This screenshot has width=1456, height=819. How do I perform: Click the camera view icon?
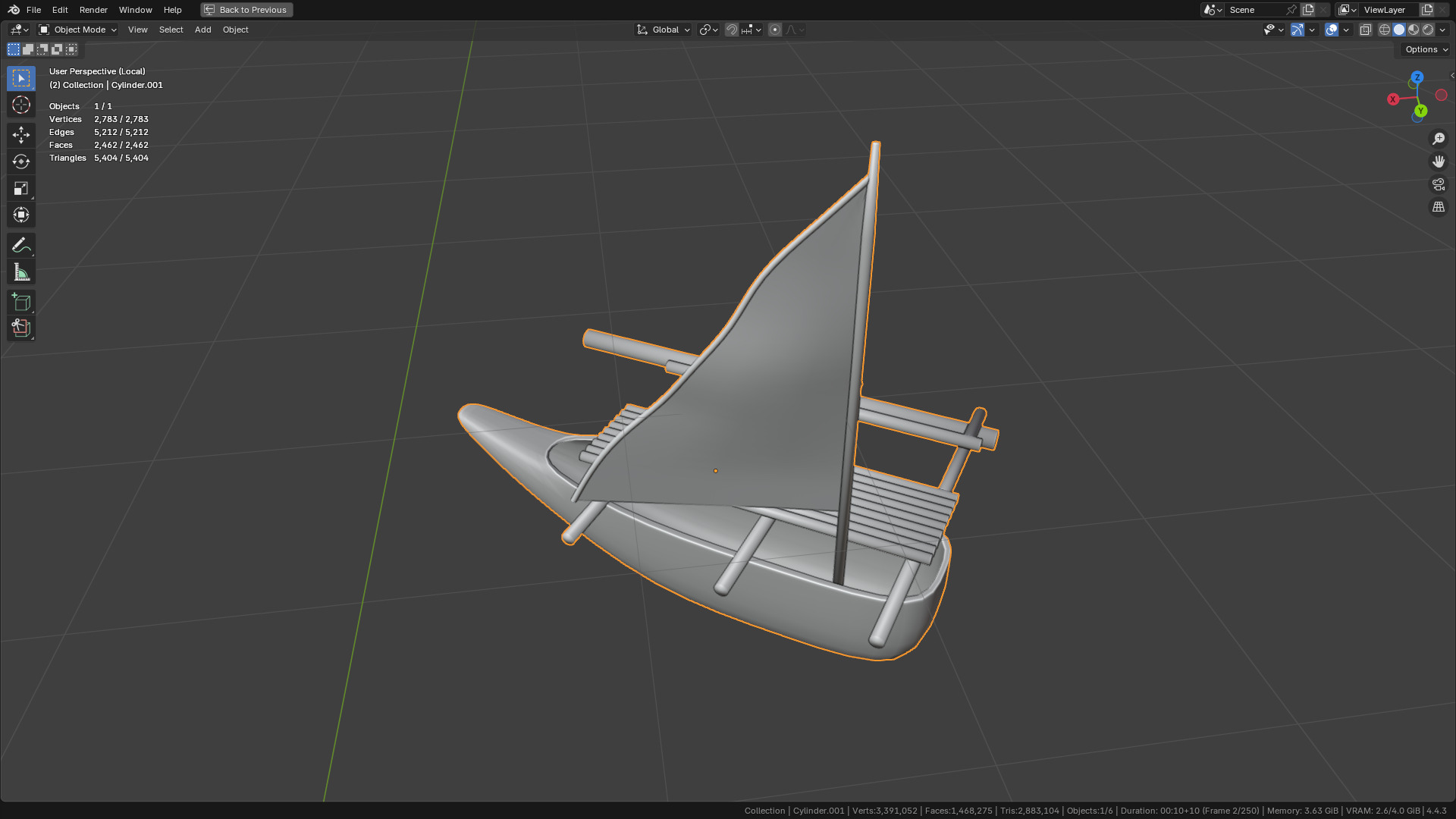click(x=1438, y=184)
